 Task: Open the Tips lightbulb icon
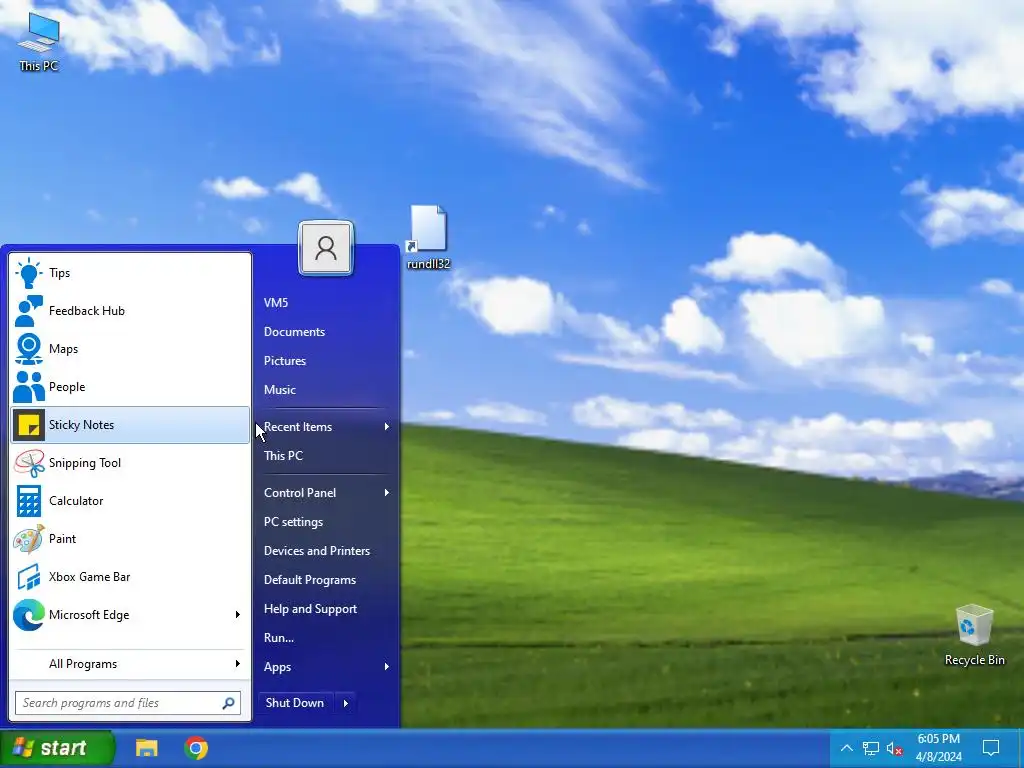tap(29, 273)
